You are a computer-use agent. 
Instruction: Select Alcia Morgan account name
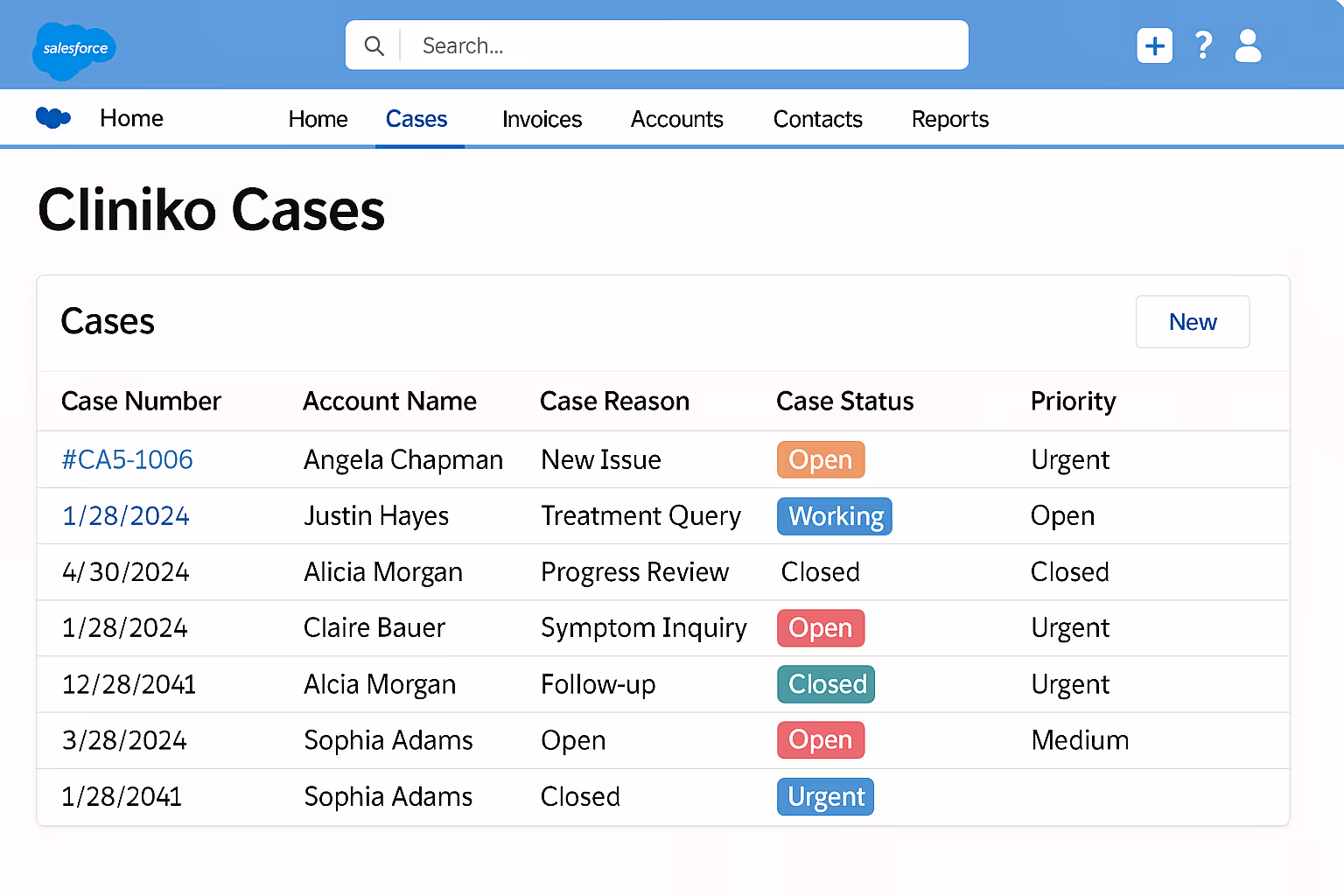tap(380, 684)
